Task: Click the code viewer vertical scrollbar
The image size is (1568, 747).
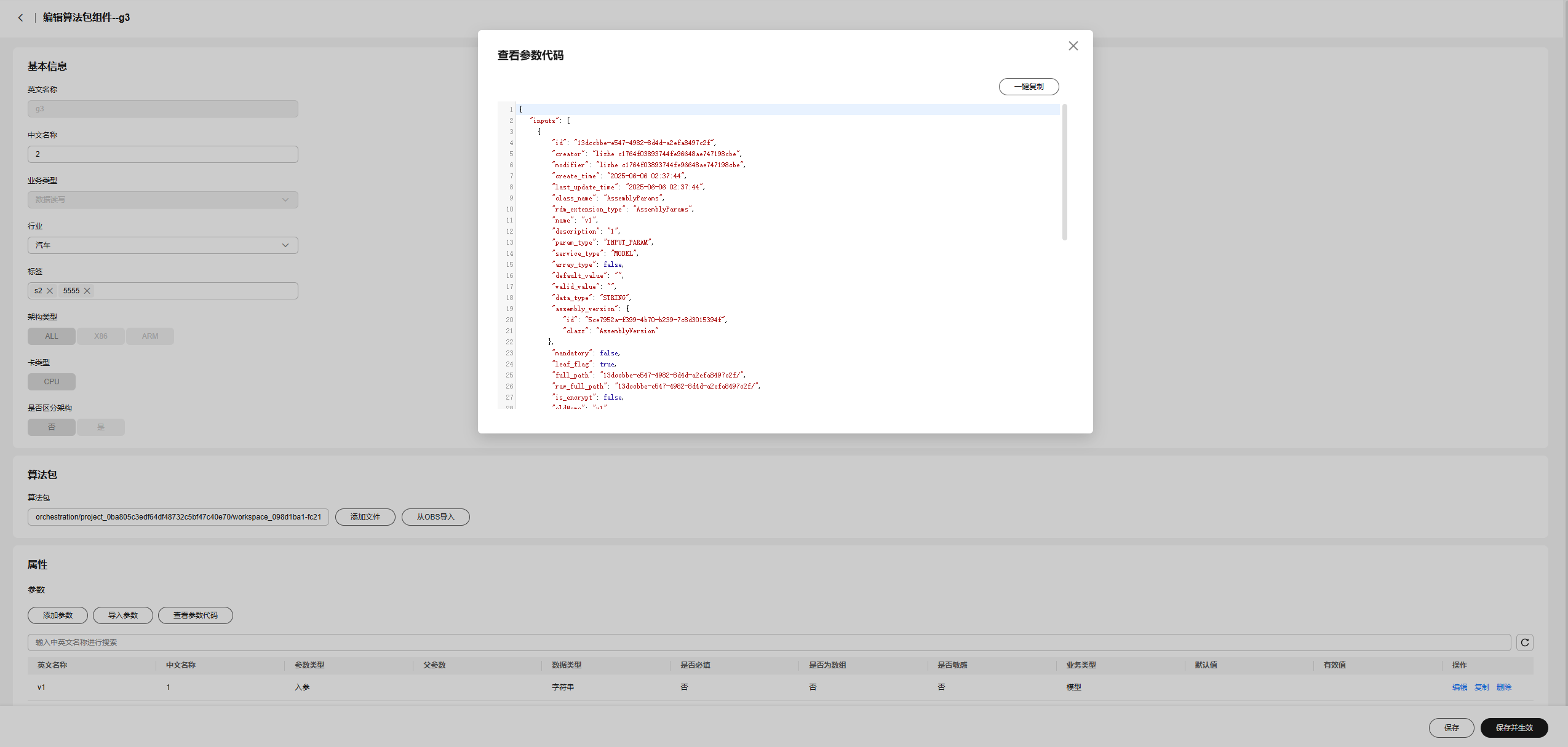Action: pos(1064,173)
